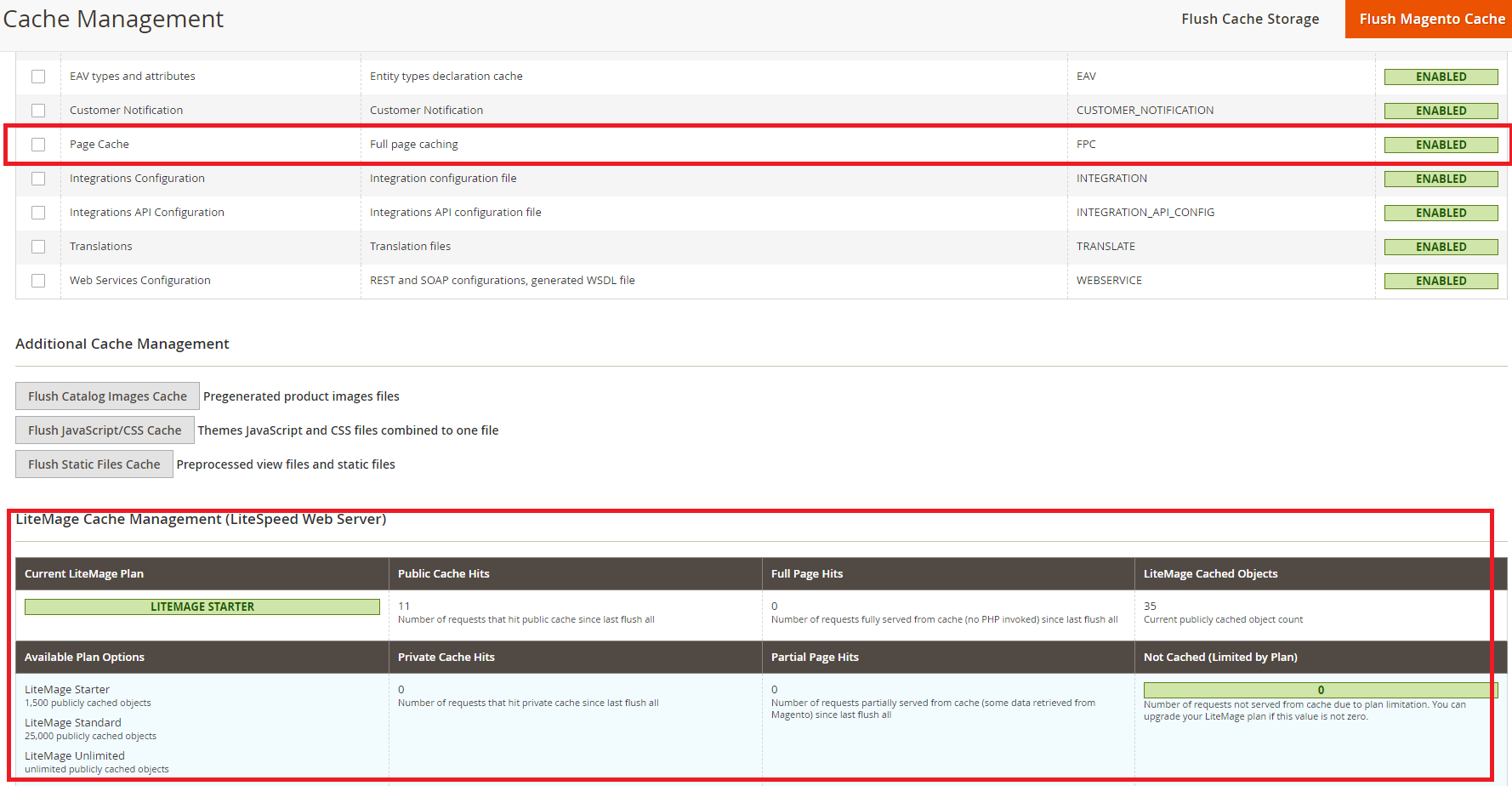This screenshot has width=1512, height=786.
Task: Click the Public Cache Hits value 11
Action: click(x=404, y=607)
